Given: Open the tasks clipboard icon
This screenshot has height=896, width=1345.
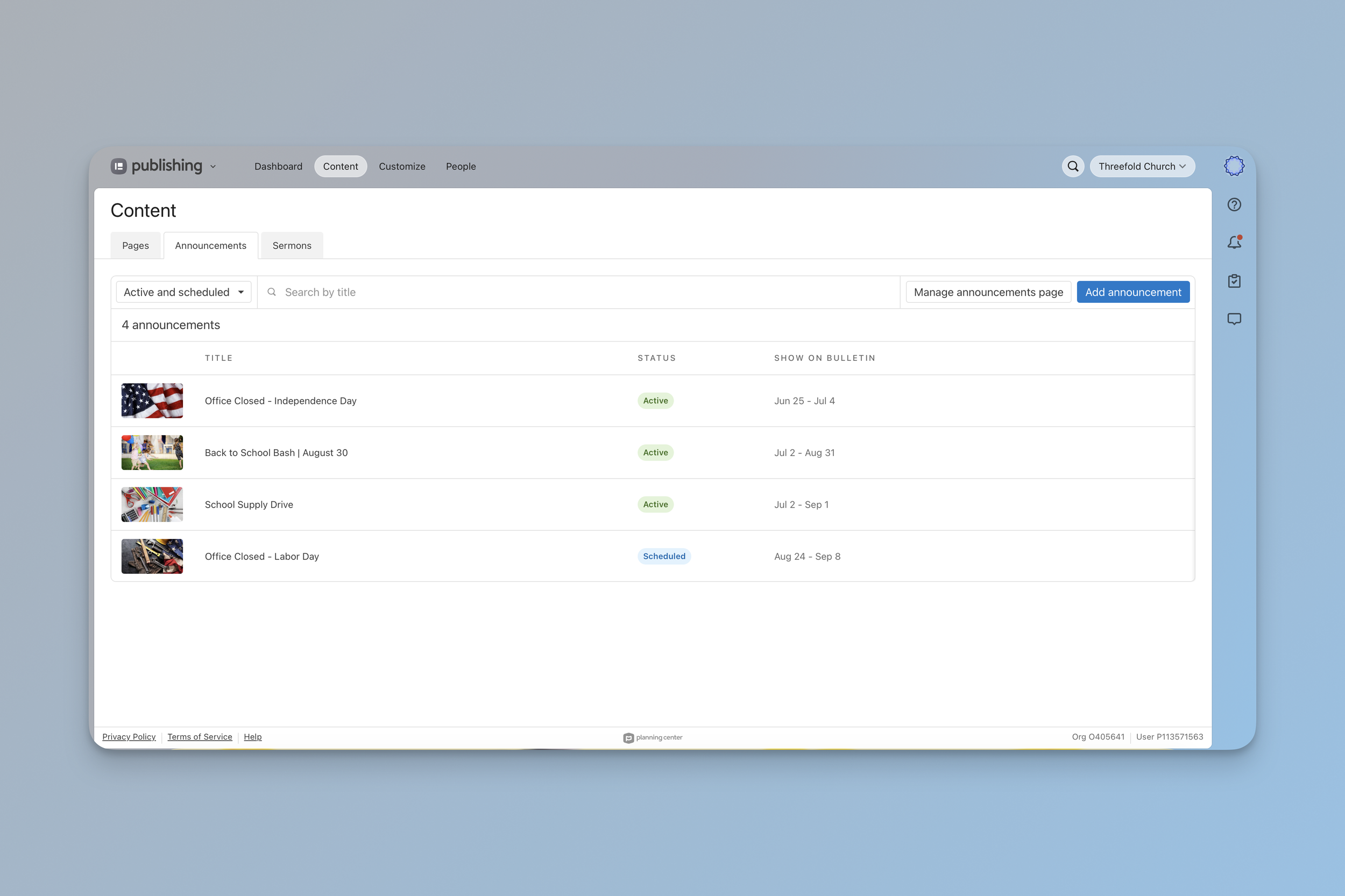Looking at the screenshot, I should click(x=1234, y=281).
